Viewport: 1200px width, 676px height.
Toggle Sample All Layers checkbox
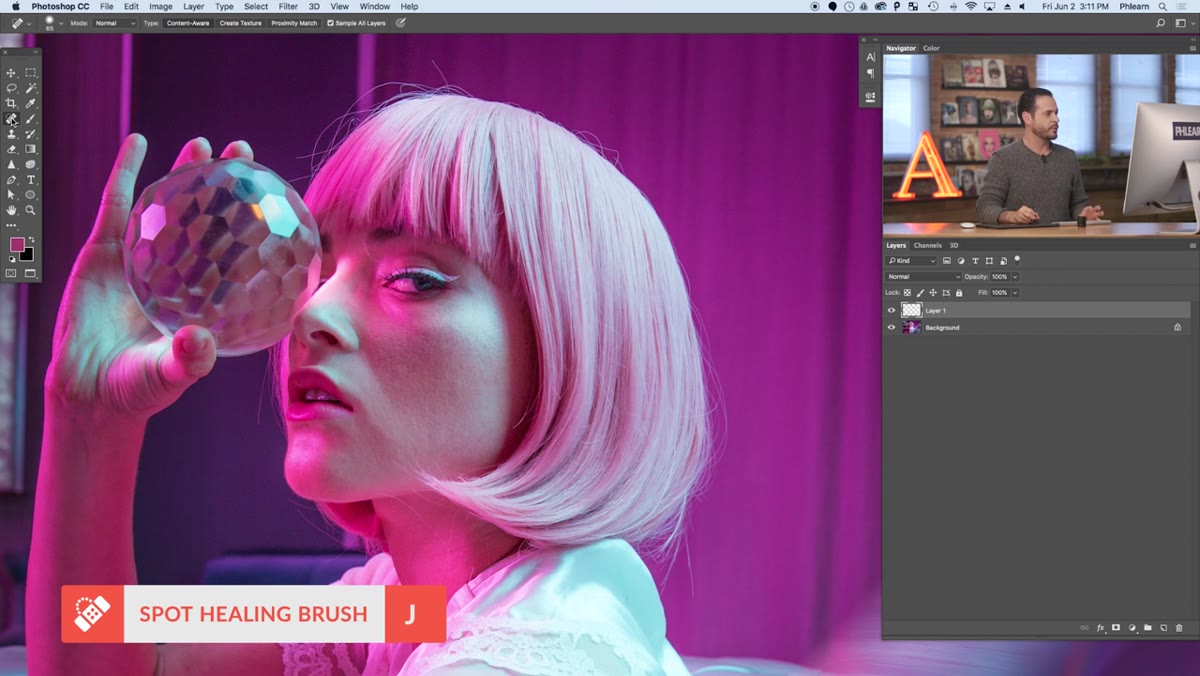[331, 23]
